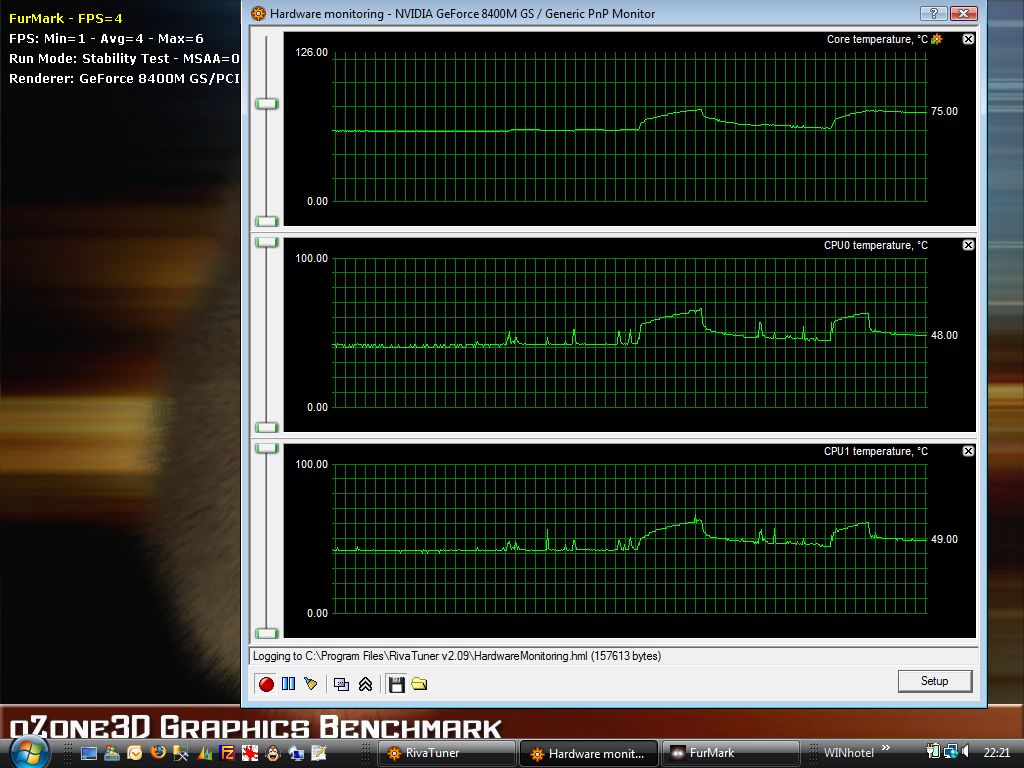1024x768 pixels.
Task: Click the red record logging button
Action: point(266,684)
